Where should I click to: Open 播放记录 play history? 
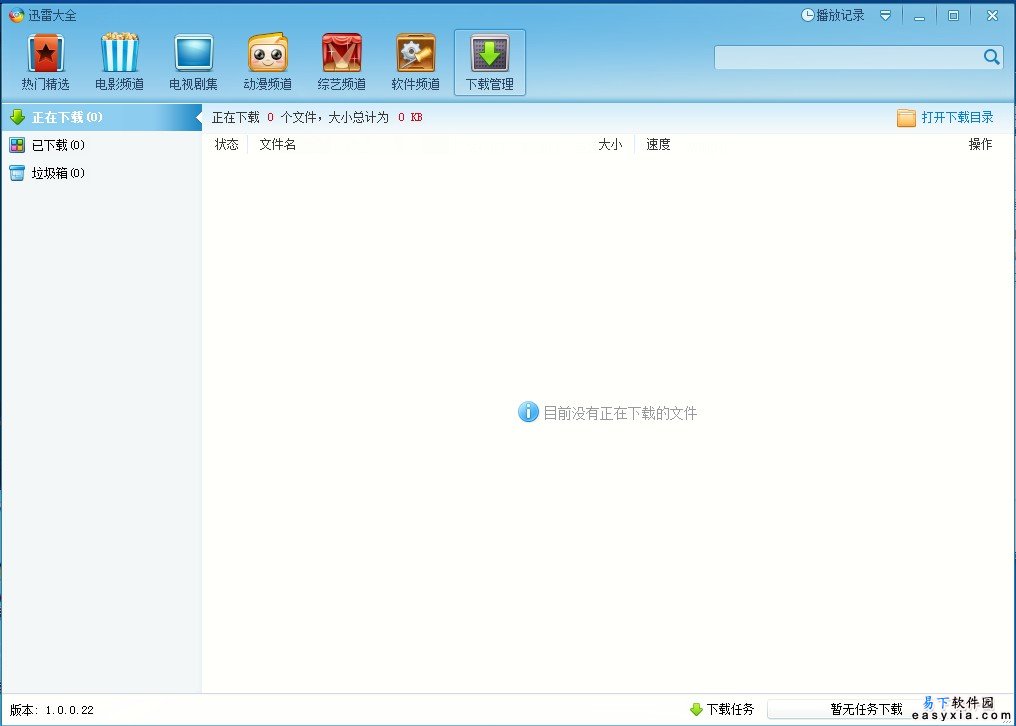833,15
